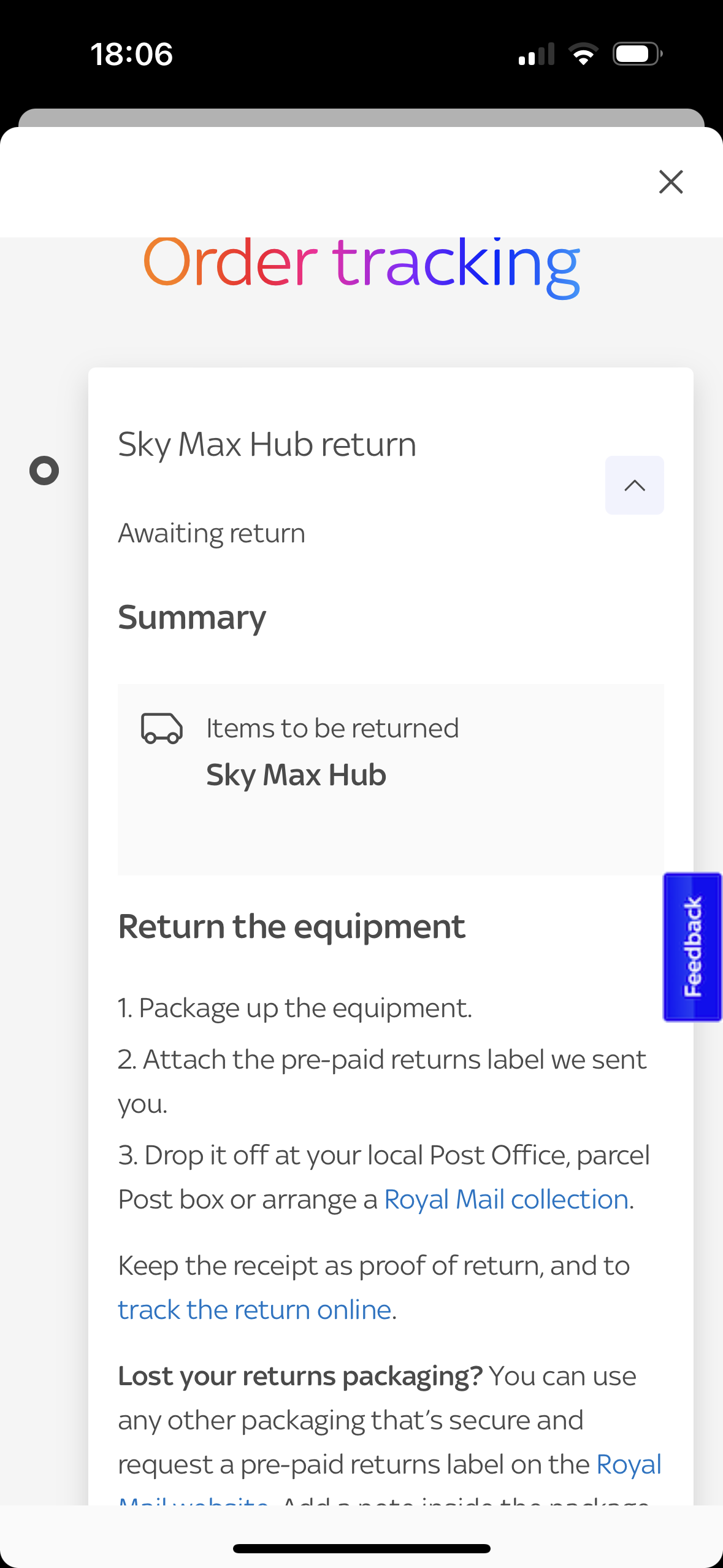Tap the Lost your returns packaging text

(x=300, y=1376)
